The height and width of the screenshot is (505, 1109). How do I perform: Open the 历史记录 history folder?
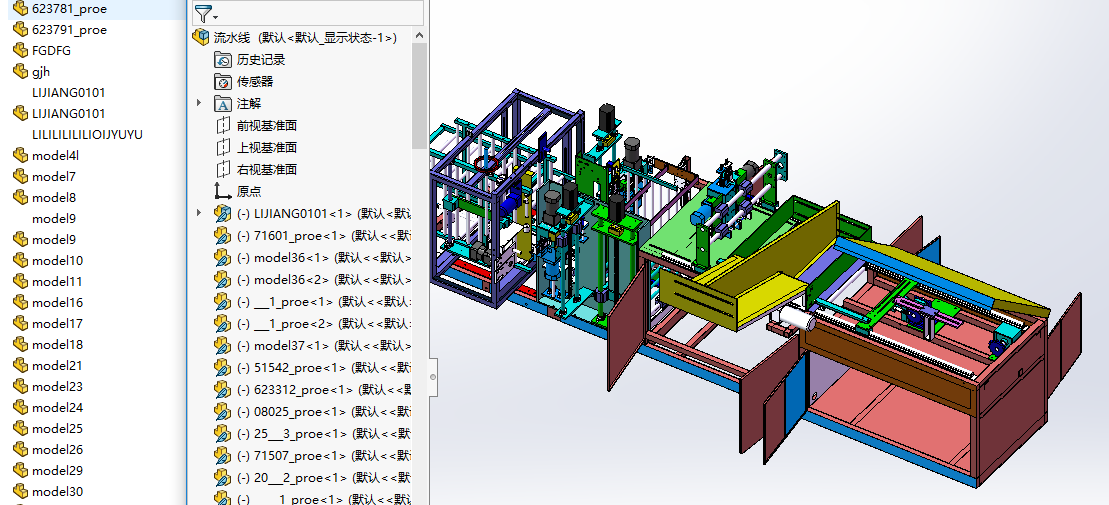click(223, 60)
